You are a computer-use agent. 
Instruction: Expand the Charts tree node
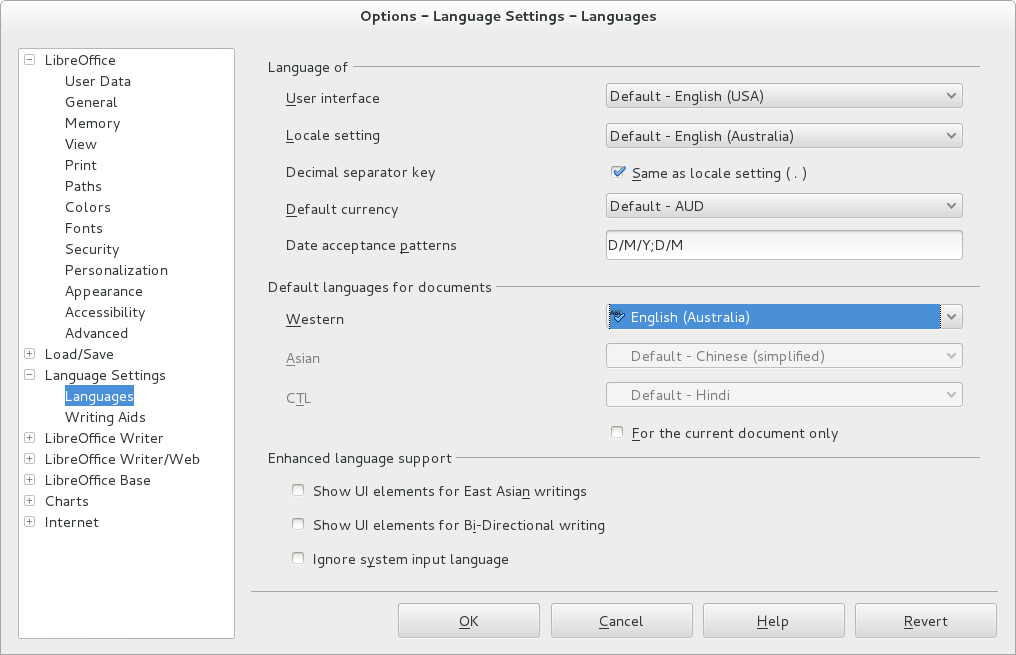point(30,501)
